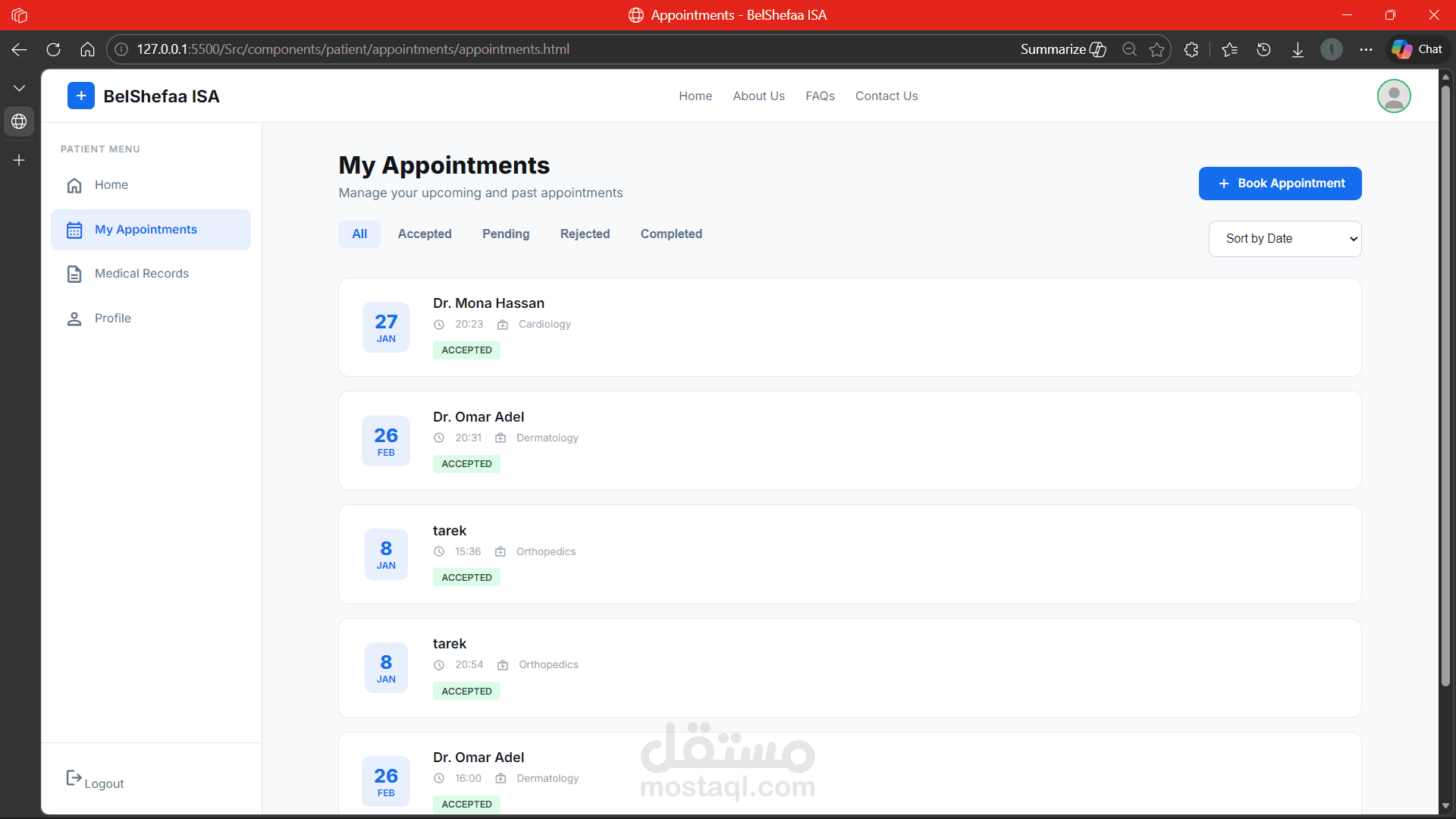Screen dimensions: 1456x819
Task: Click the page vertical scrollbar
Action: pyautogui.click(x=1445, y=379)
